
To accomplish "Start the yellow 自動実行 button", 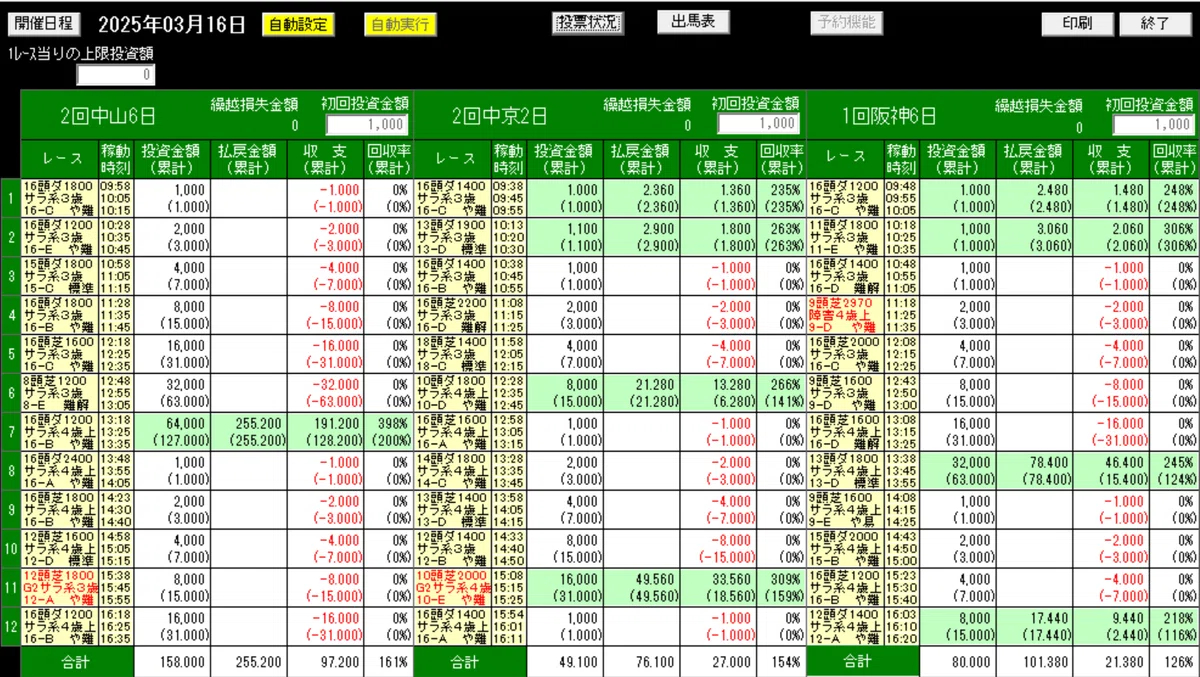I will pyautogui.click(x=400, y=24).
